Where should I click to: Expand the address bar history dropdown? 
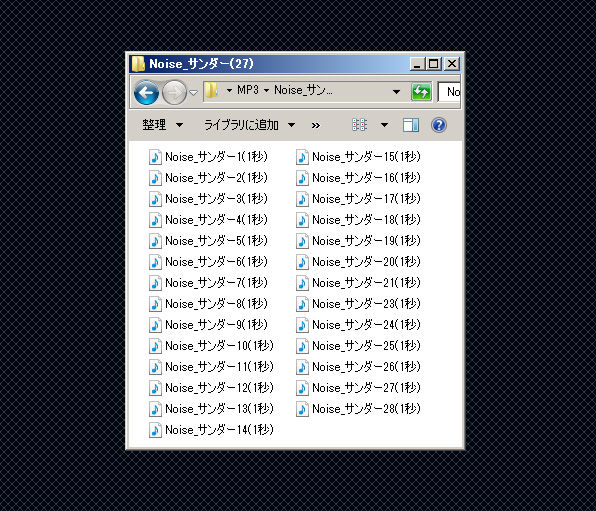pyautogui.click(x=396, y=92)
